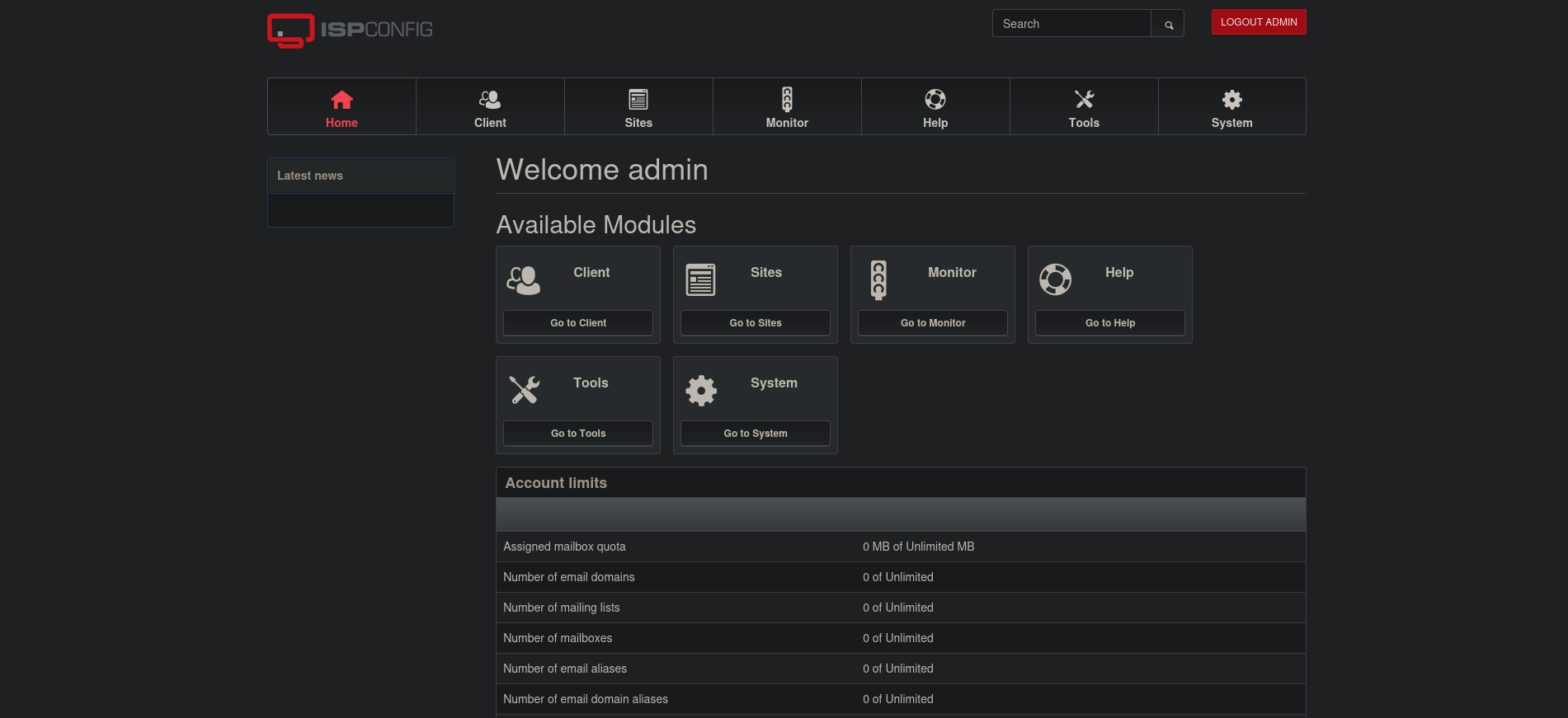Open the Tools navigation tab
The height and width of the screenshot is (718, 1568).
[x=1084, y=107]
